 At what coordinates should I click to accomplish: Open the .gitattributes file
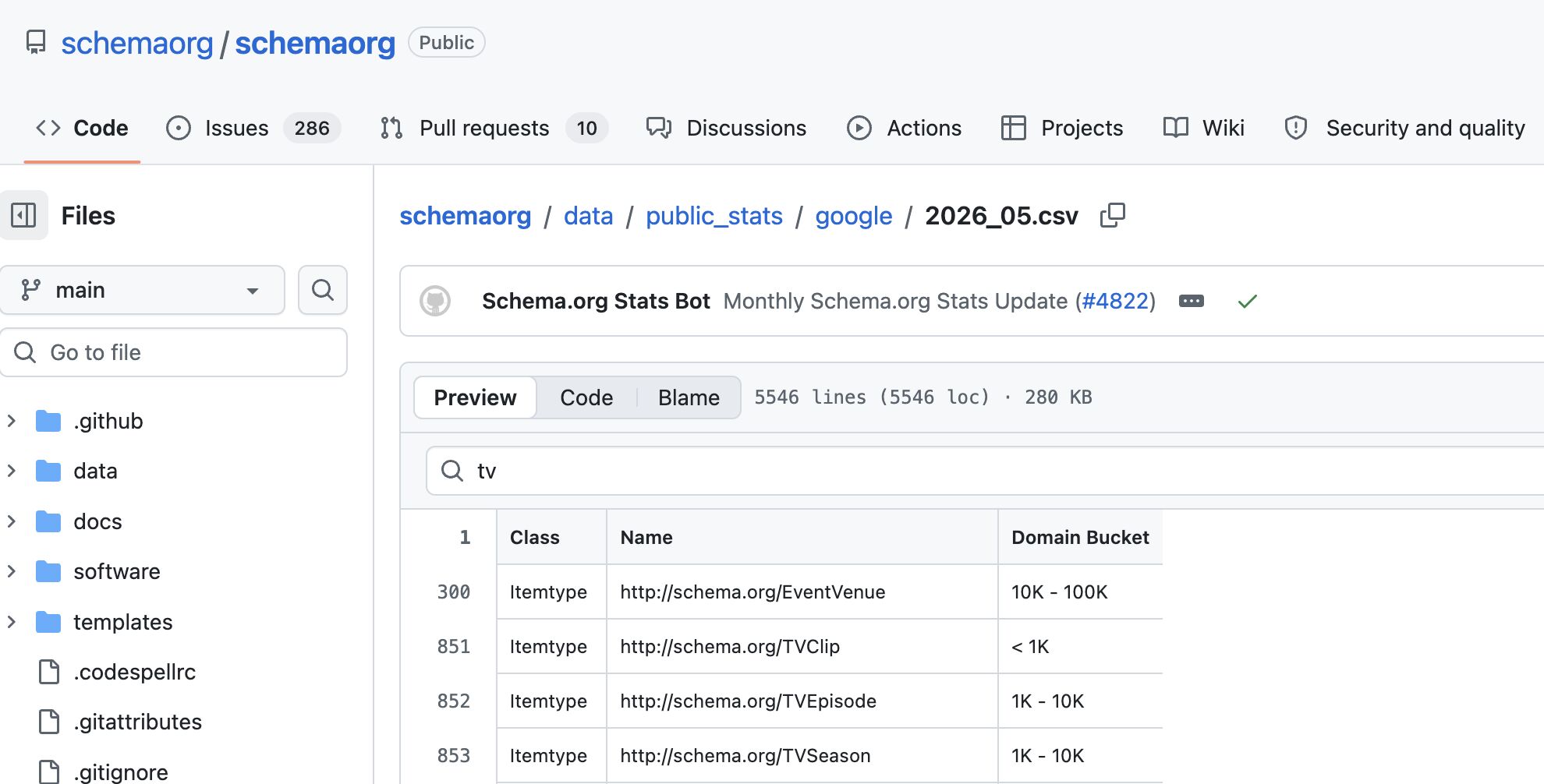click(138, 722)
